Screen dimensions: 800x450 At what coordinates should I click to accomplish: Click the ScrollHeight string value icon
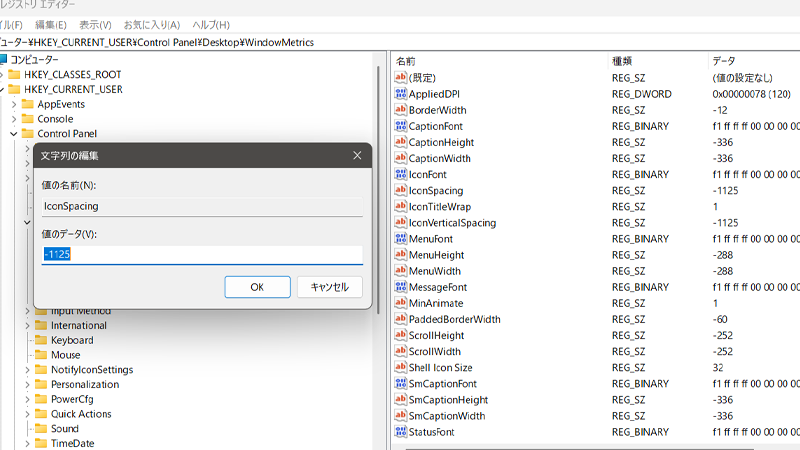401,335
